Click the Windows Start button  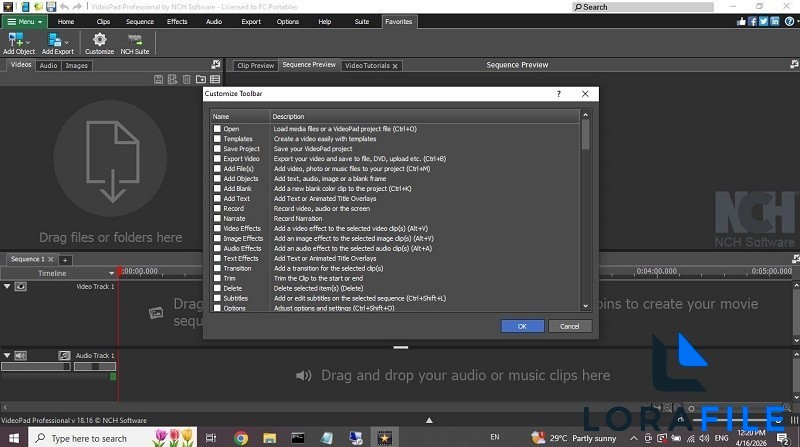(14, 438)
